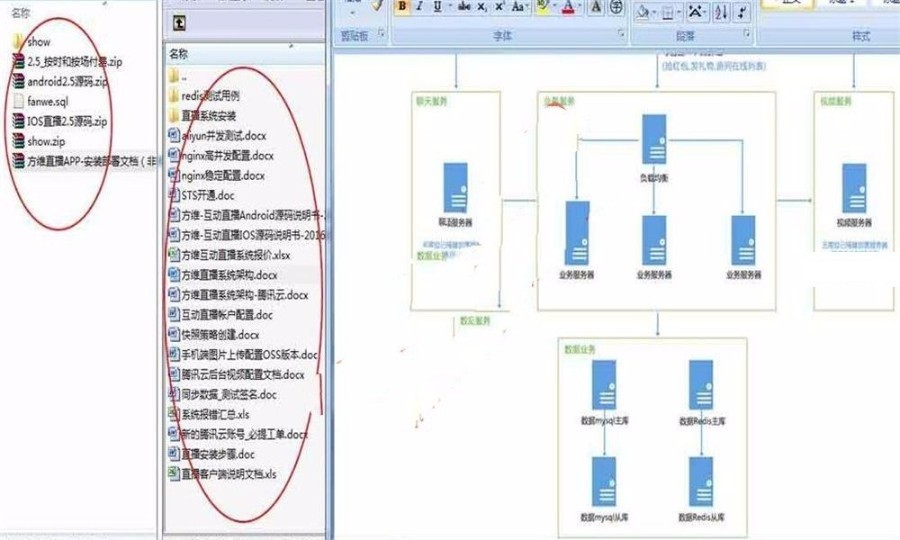Select 方维-互动直播IOS源码说明书 file
Viewport: 900px width, 540px height.
[x=247, y=235]
